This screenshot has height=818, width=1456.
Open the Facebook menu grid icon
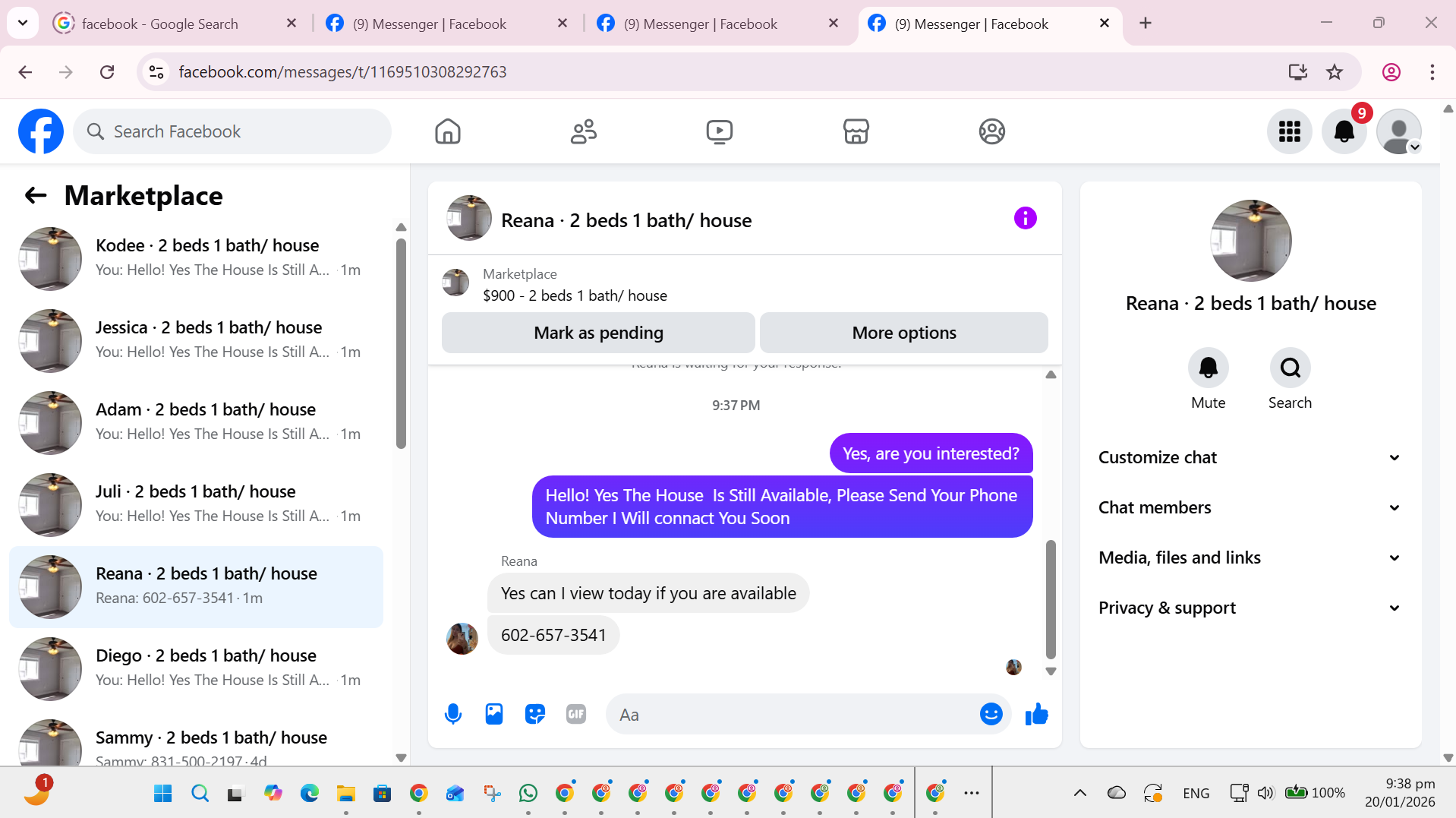coord(1289,131)
